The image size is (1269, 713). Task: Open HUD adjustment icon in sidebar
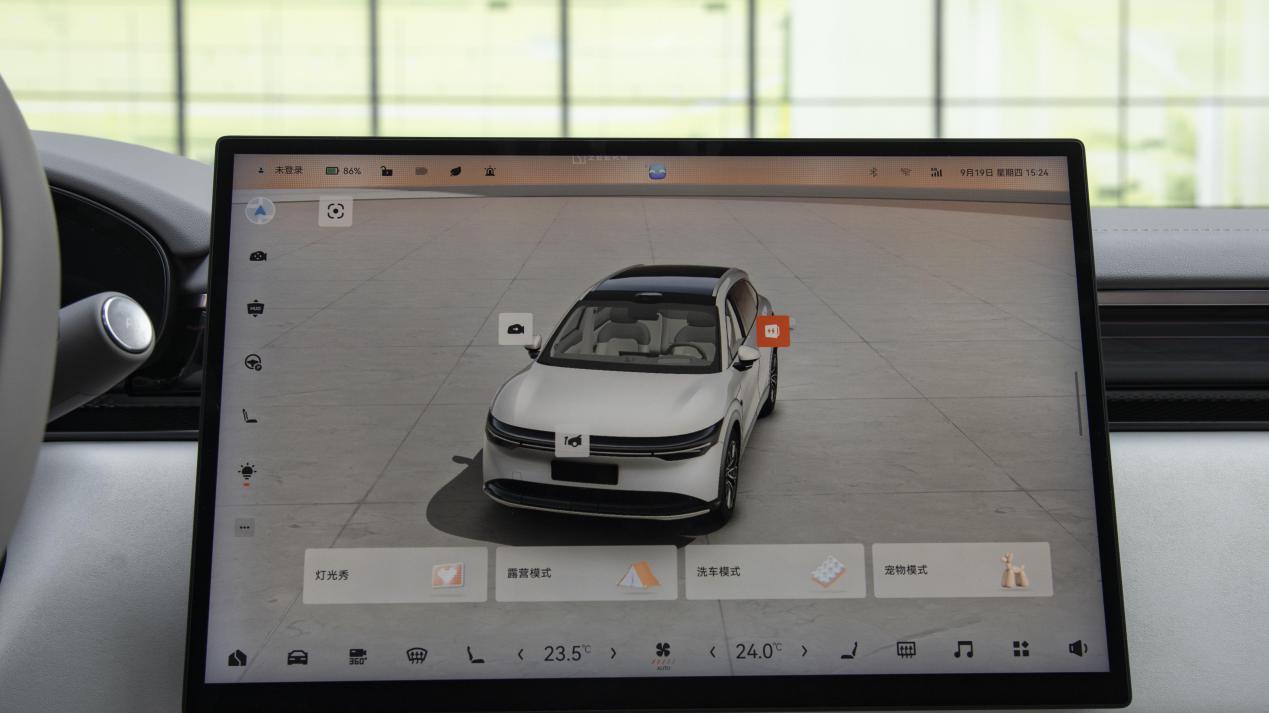point(255,309)
